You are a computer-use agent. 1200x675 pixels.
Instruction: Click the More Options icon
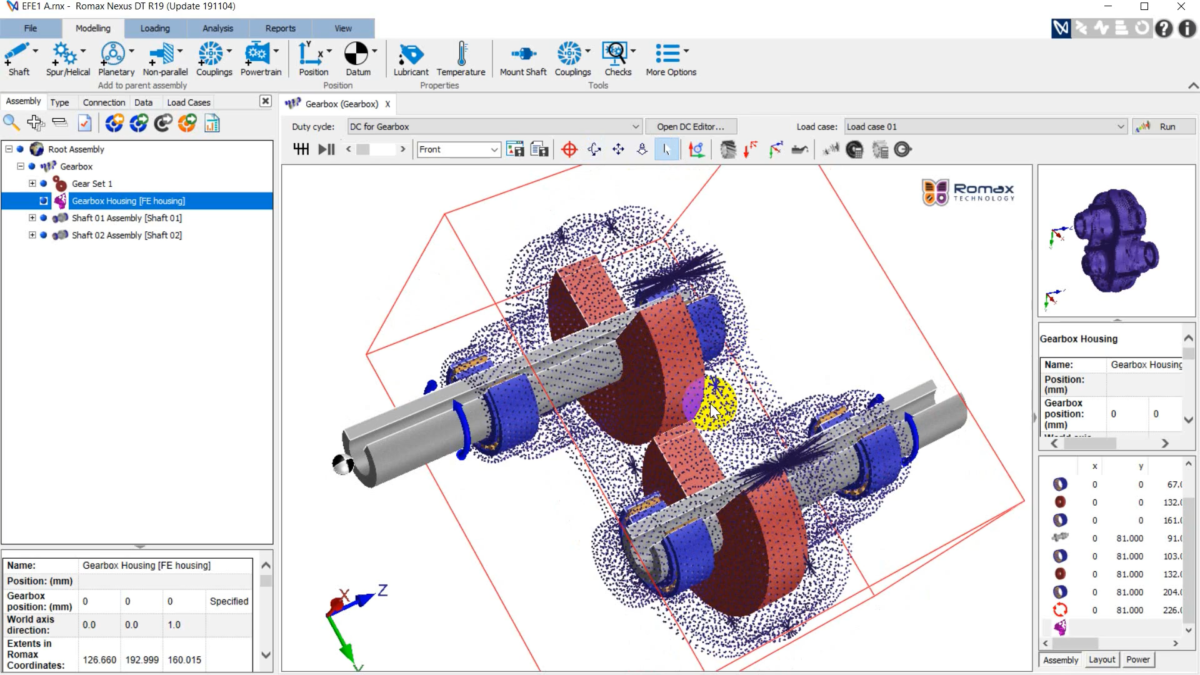(x=667, y=54)
